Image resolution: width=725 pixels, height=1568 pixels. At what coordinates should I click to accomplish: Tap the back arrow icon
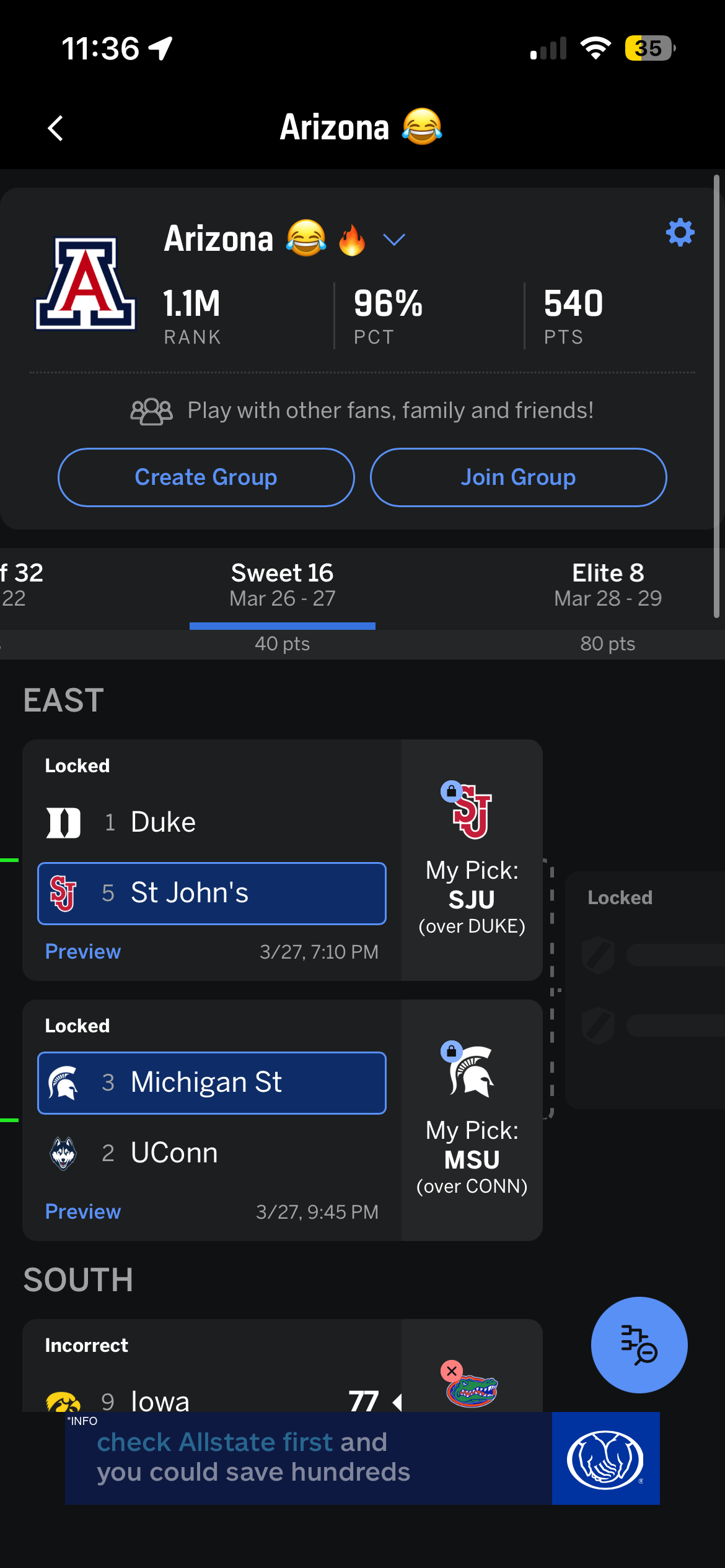click(56, 128)
